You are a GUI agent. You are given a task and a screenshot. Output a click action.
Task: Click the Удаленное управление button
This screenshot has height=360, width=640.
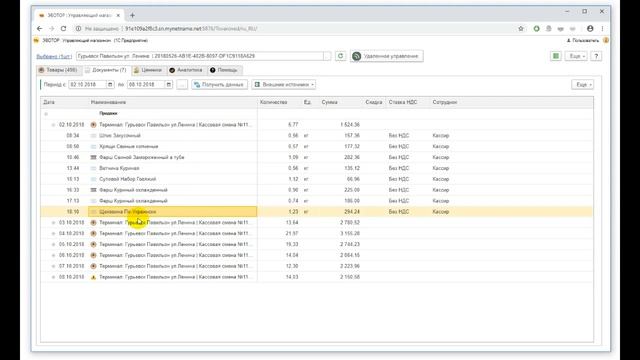pyautogui.click(x=387, y=56)
